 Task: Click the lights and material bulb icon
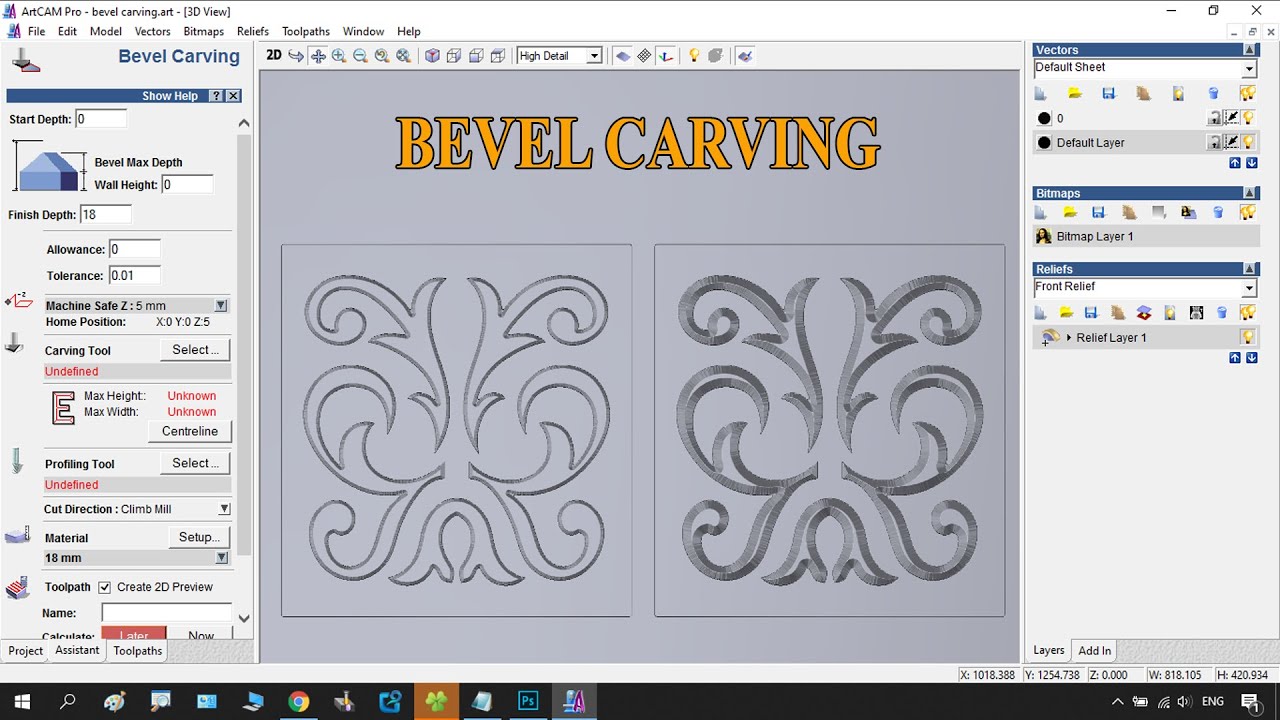[x=694, y=56]
